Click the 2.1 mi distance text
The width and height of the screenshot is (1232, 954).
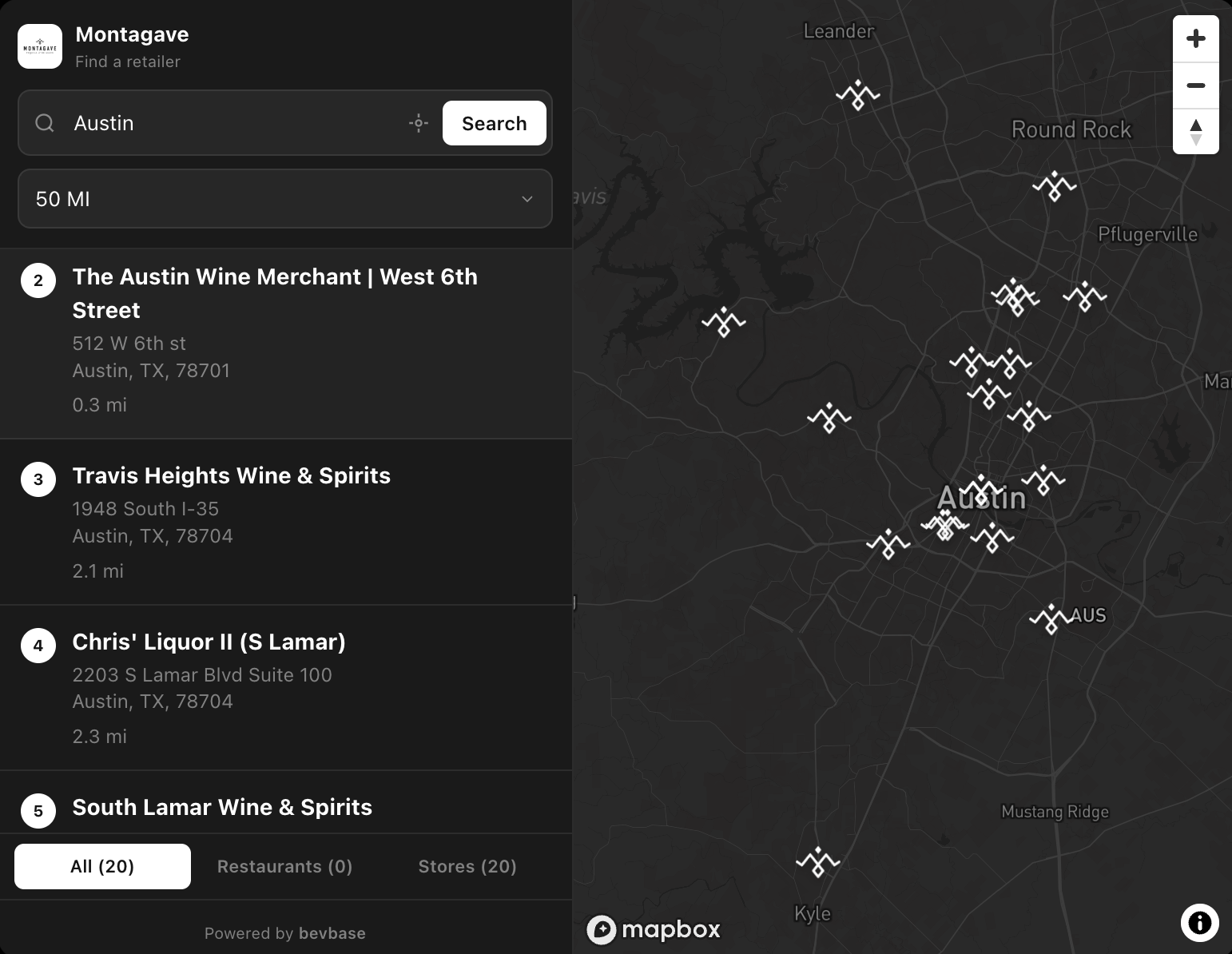98,571
